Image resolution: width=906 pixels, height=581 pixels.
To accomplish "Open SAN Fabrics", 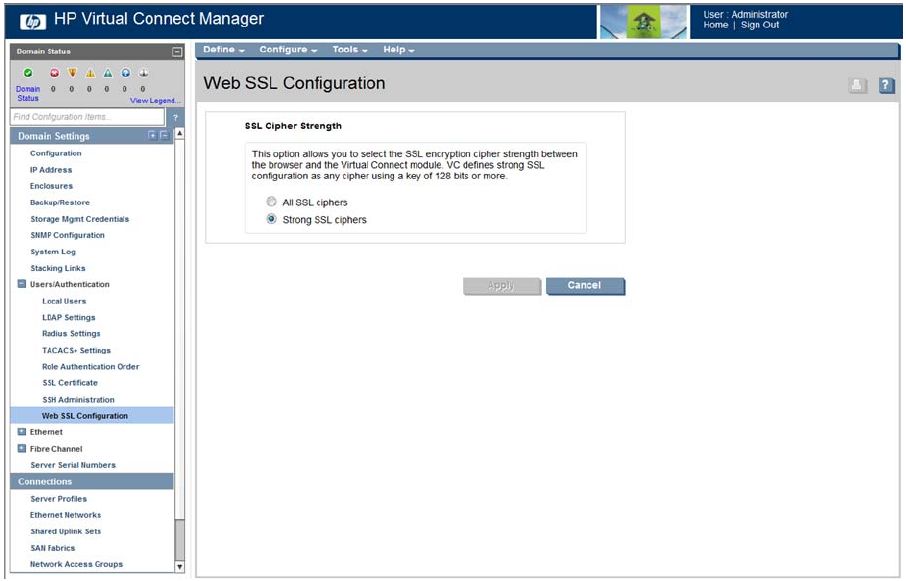I will point(53,548).
